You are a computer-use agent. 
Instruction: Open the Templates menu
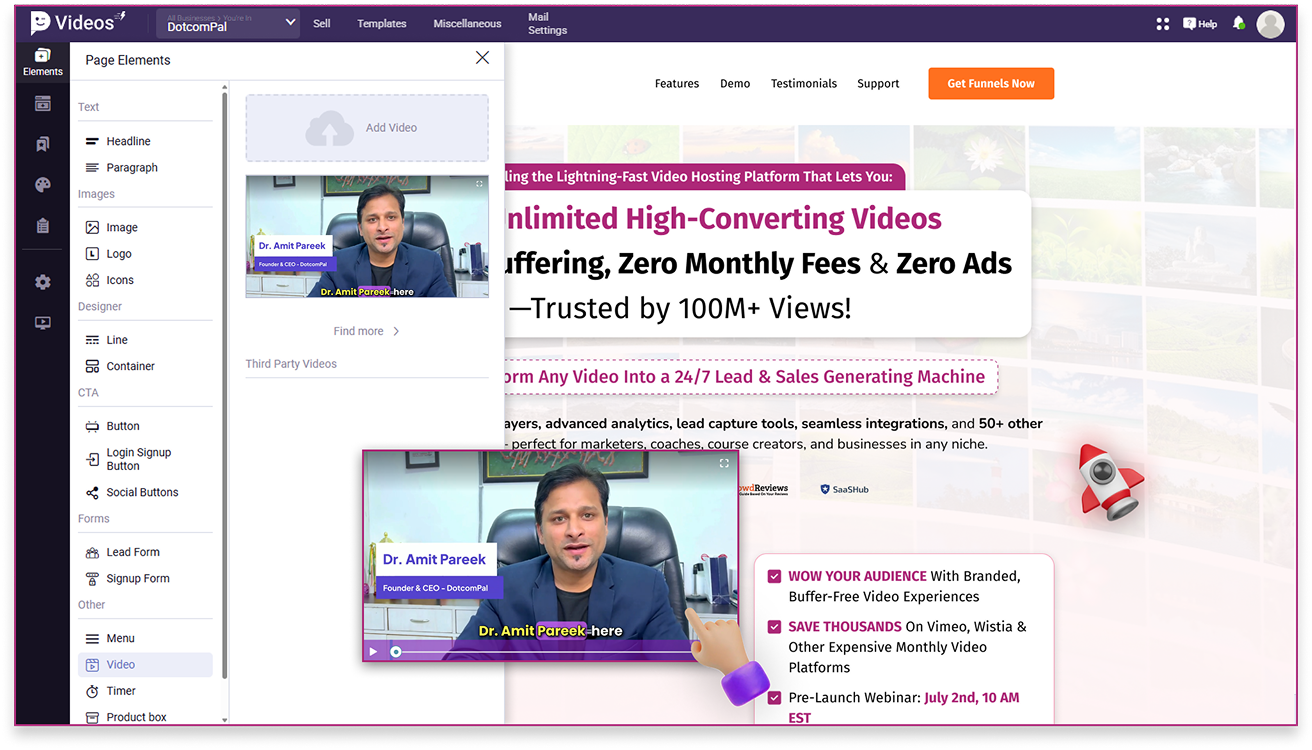pos(382,24)
